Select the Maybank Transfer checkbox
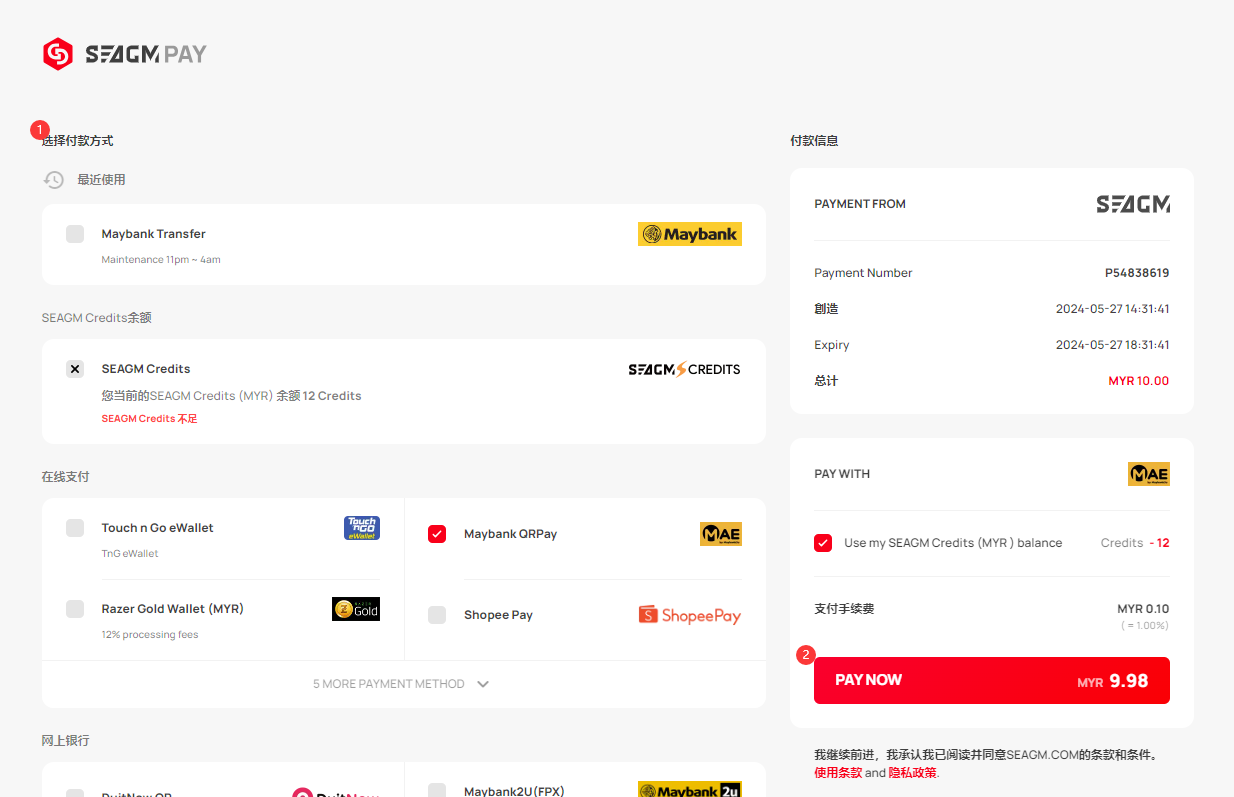This screenshot has width=1234, height=797. coord(75,234)
